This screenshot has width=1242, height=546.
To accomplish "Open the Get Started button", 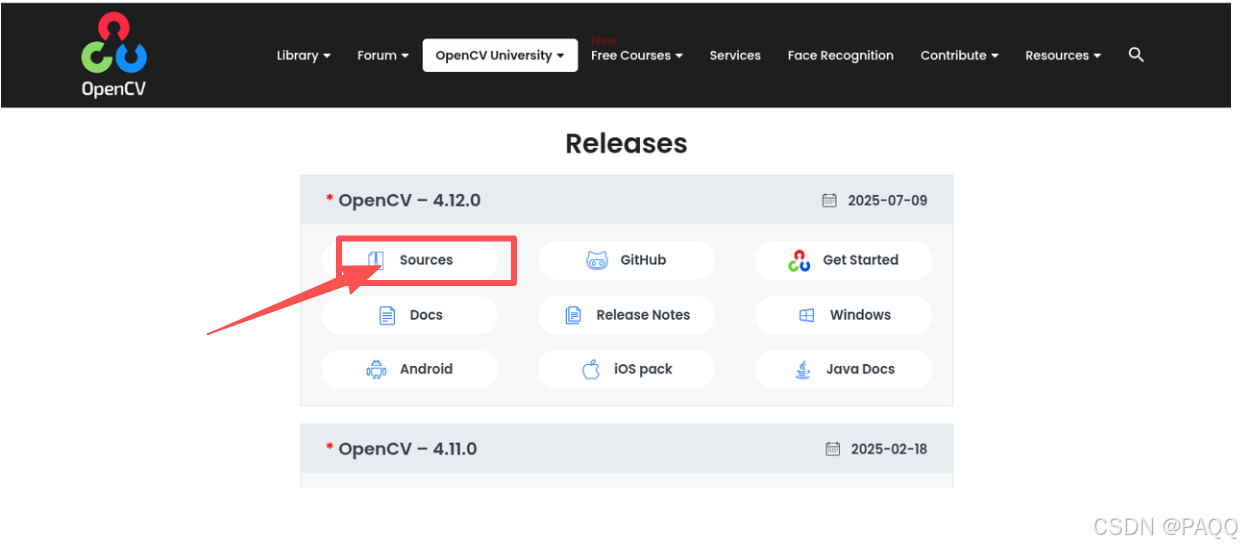I will 843,260.
